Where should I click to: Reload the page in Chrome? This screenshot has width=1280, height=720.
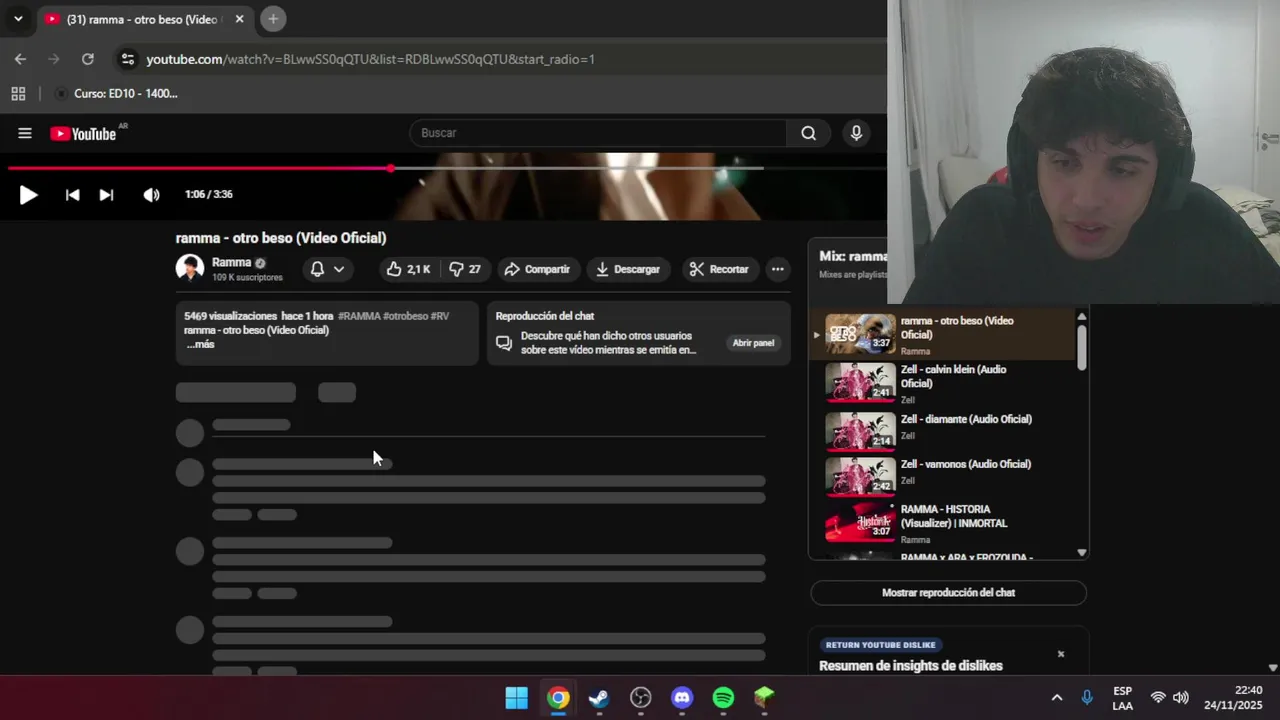(x=87, y=59)
